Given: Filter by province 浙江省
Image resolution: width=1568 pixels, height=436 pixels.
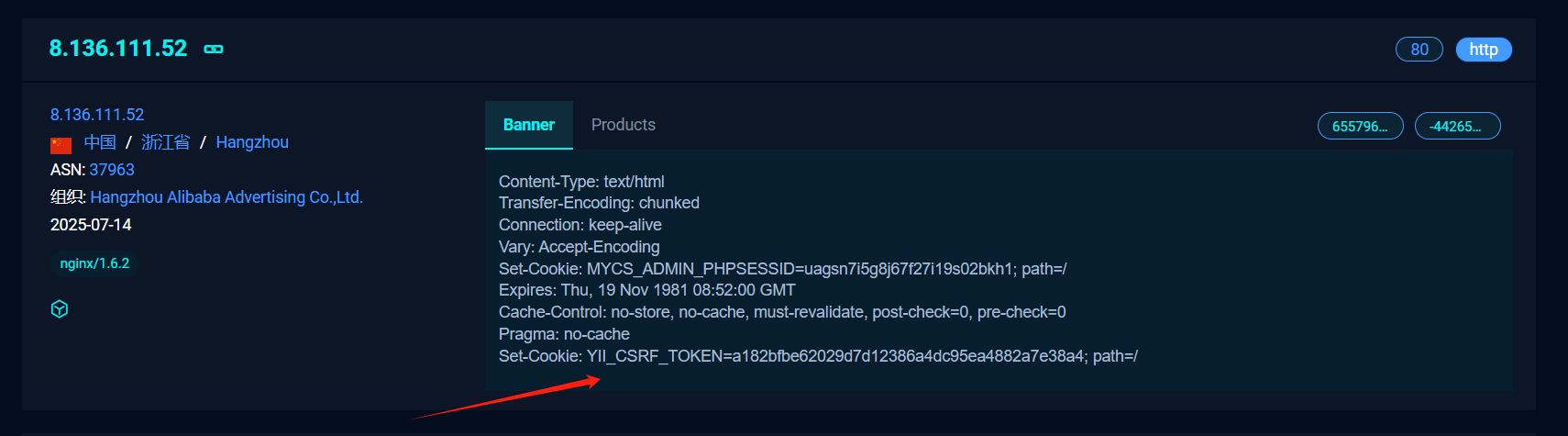Looking at the screenshot, I should [x=166, y=142].
